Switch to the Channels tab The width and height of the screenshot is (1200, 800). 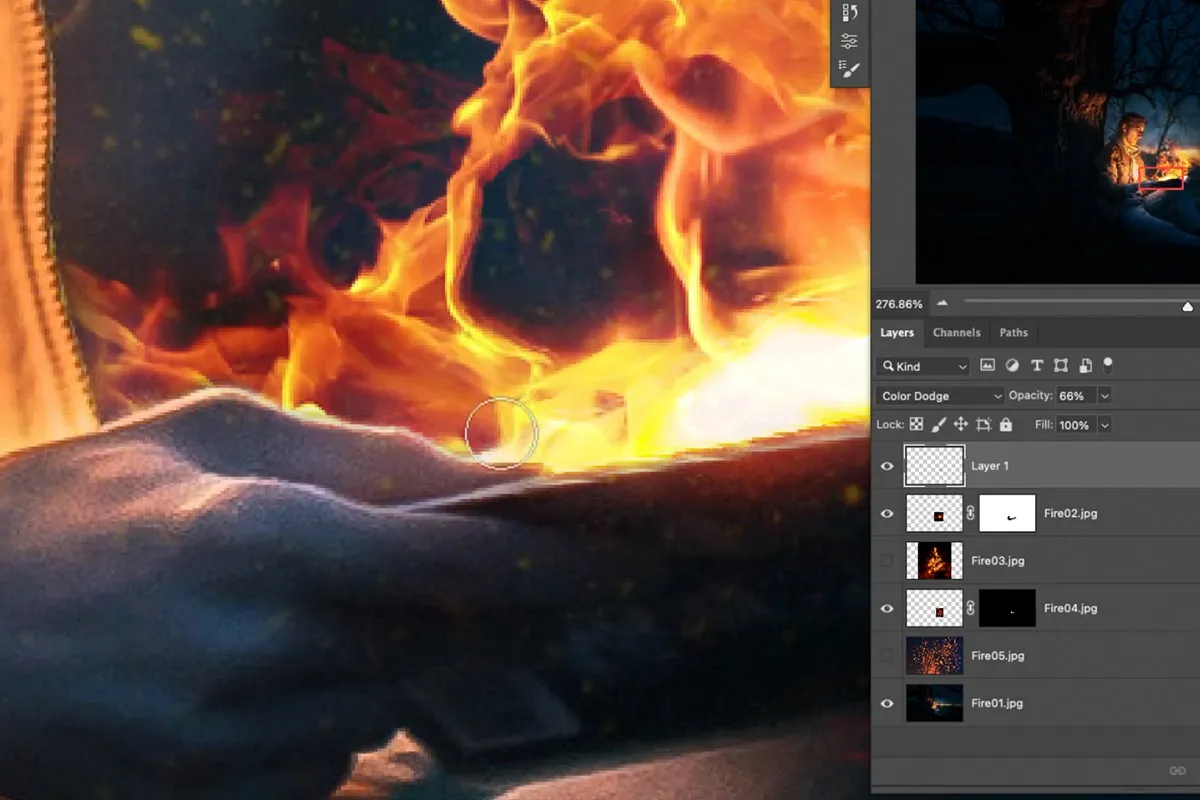[x=956, y=332]
